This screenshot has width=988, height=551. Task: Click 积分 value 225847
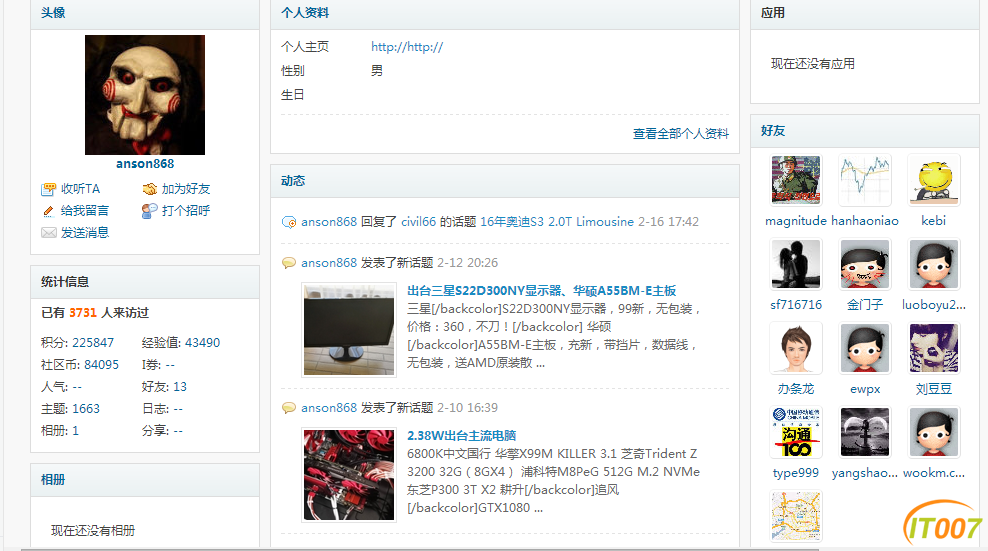[93, 343]
